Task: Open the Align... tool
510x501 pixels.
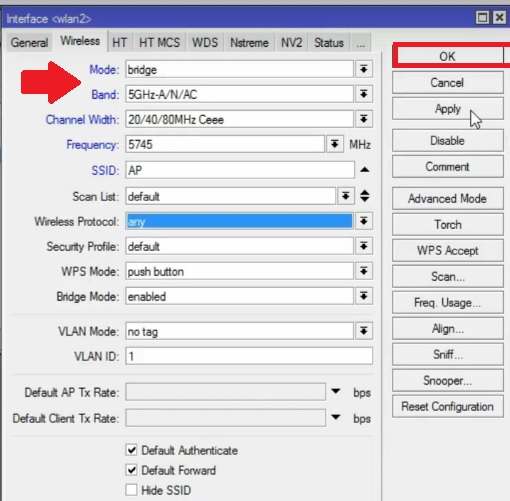Action: (x=448, y=328)
